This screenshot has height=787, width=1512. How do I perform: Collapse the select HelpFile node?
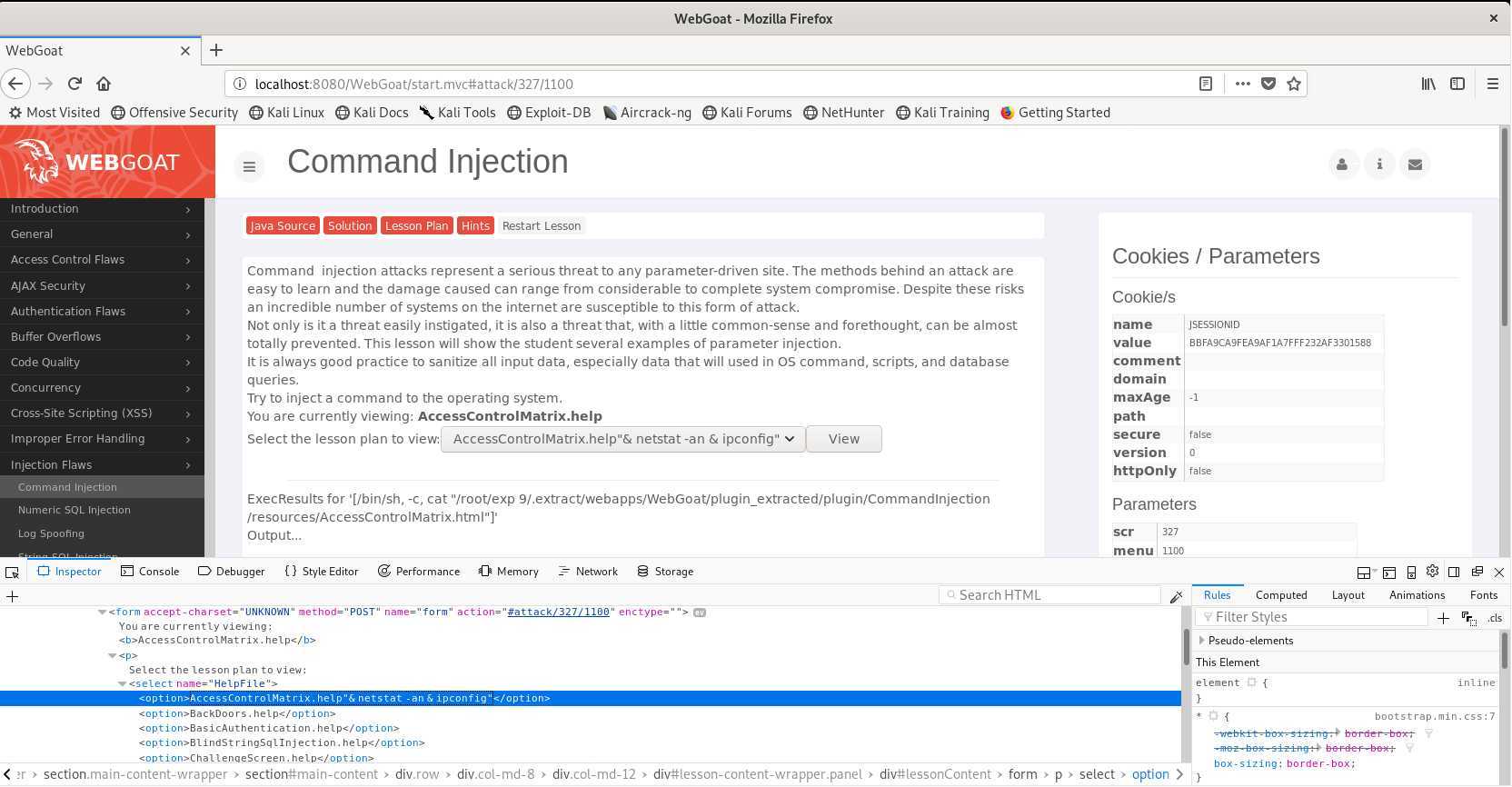point(123,683)
